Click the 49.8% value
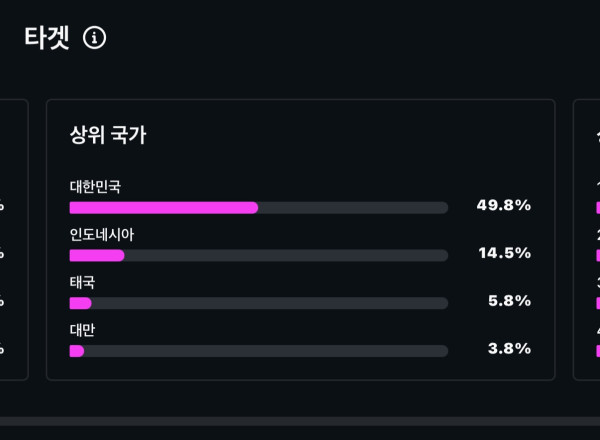 [503, 205]
